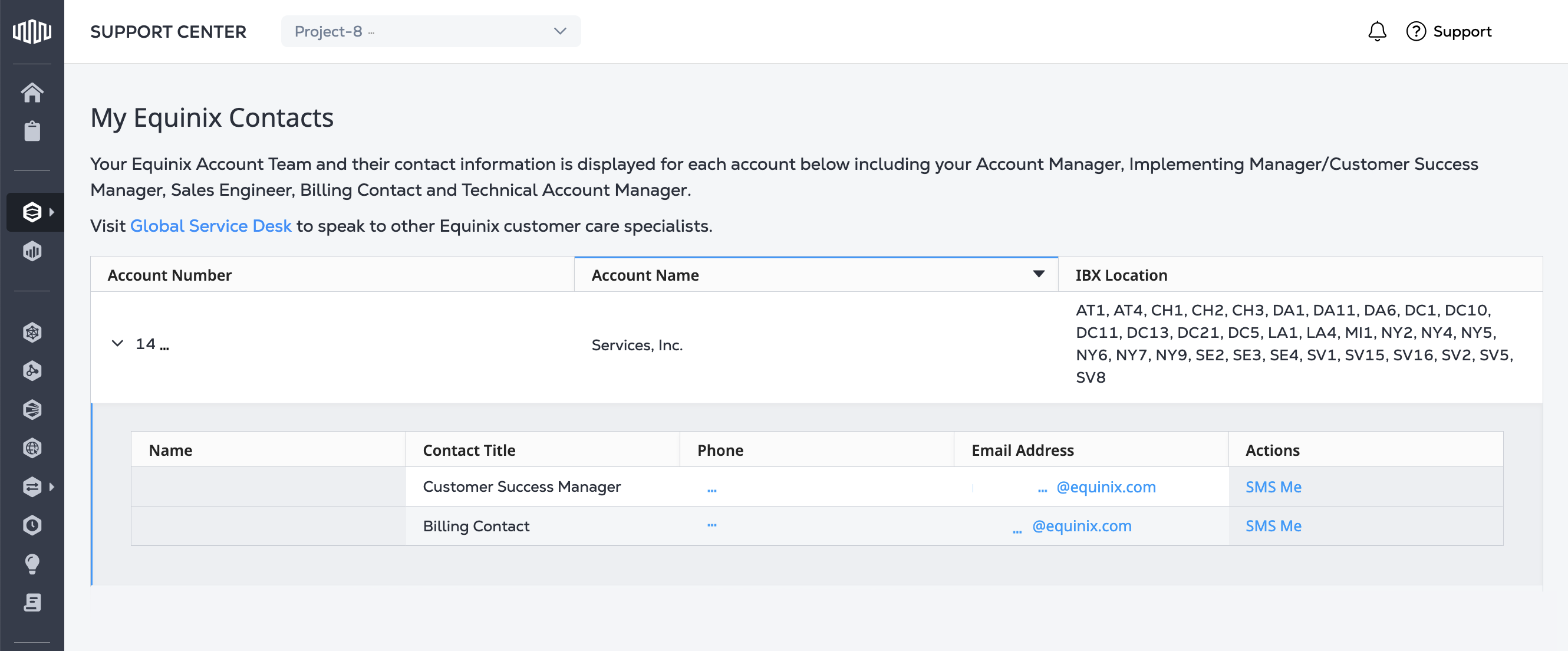Go to Home via the house icon
This screenshot has height=651, width=1568.
tap(32, 93)
